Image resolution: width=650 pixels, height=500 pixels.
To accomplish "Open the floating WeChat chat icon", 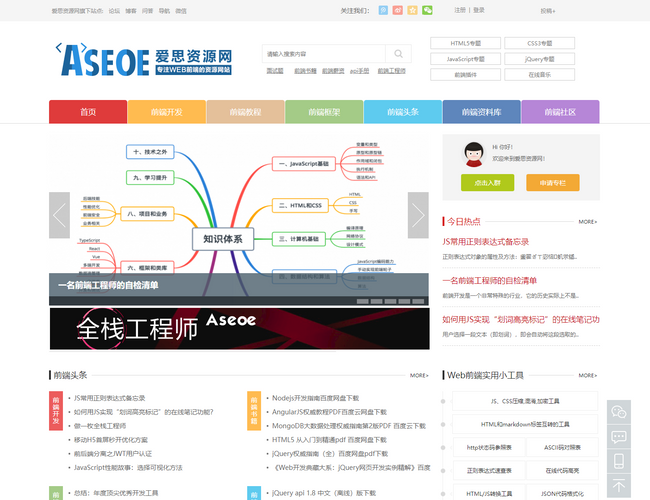I will point(619,412).
